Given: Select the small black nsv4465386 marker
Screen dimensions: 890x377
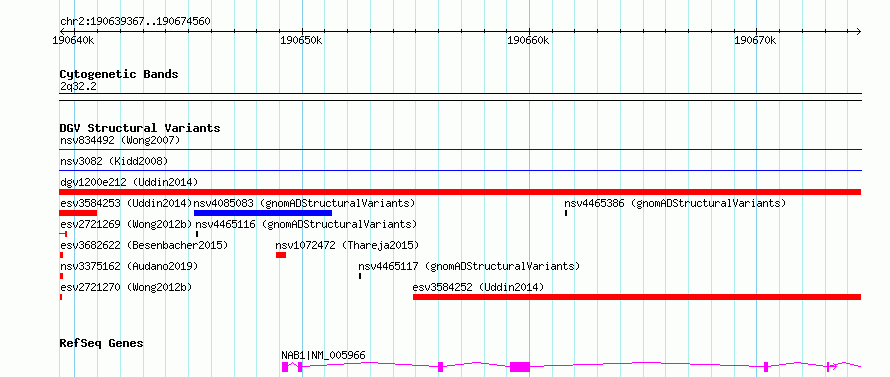Looking at the screenshot, I should 566,213.
